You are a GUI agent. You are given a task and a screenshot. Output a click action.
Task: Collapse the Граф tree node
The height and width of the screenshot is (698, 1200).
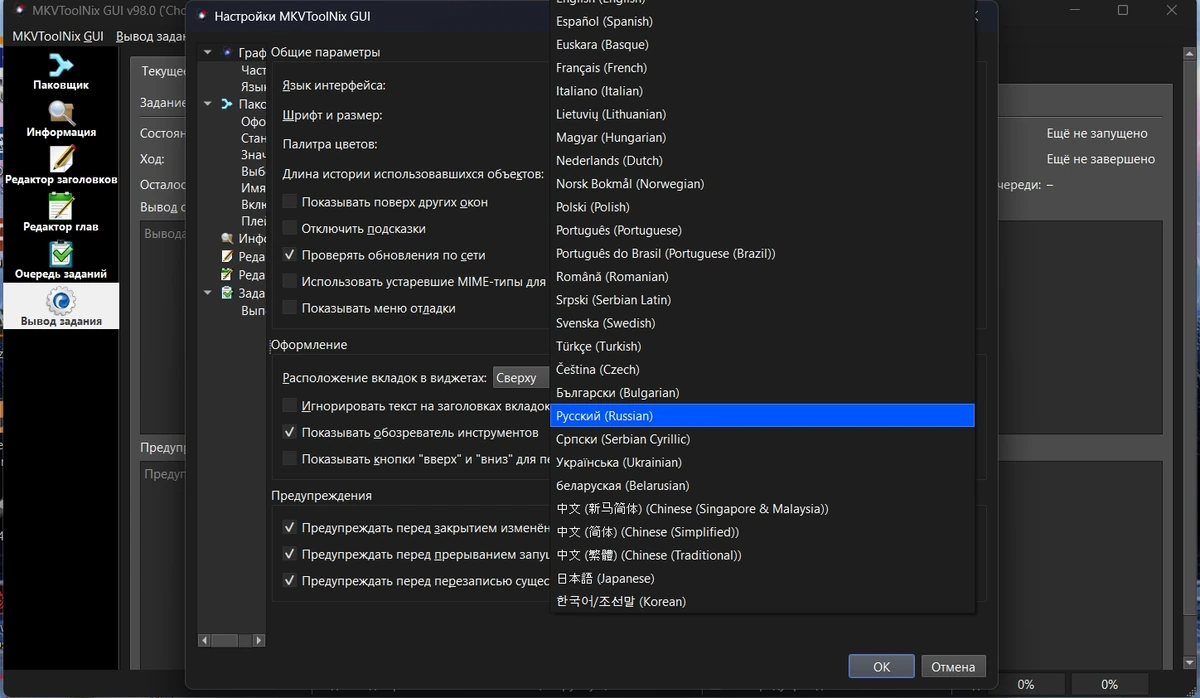point(208,52)
